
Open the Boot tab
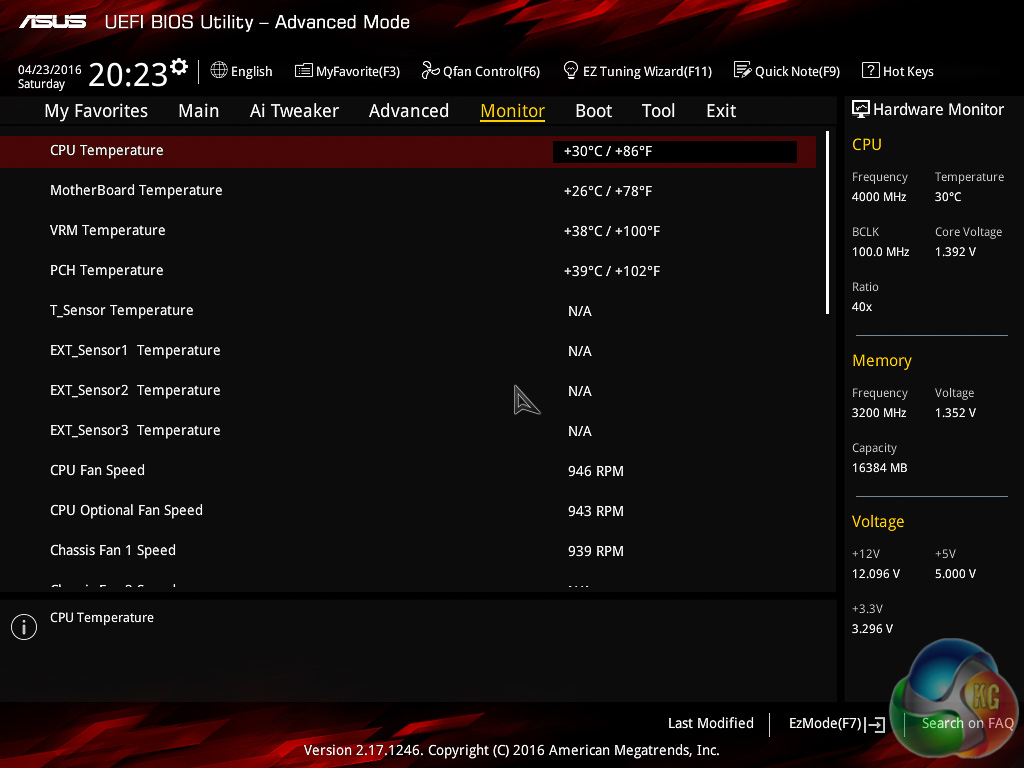[x=594, y=111]
